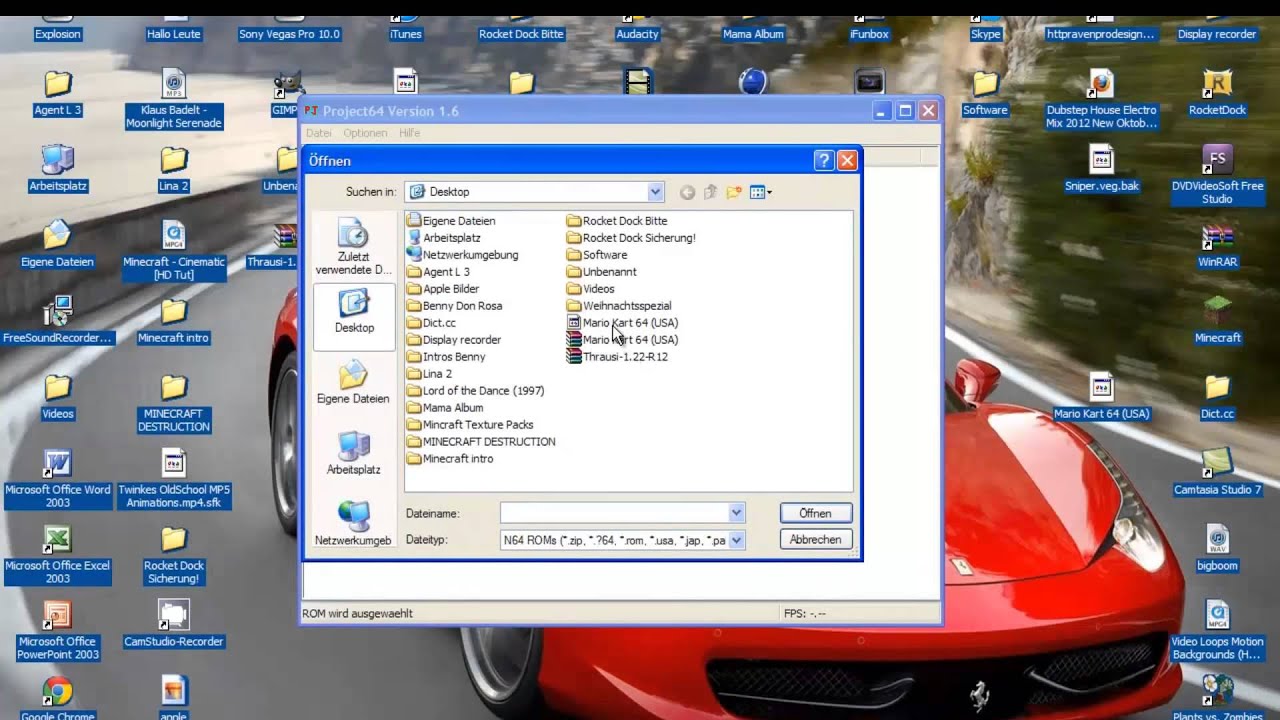Screen dimensions: 1280x720
Task: Select Thrausi-1.22-R12 archive in the file list
Action: [617, 357]
